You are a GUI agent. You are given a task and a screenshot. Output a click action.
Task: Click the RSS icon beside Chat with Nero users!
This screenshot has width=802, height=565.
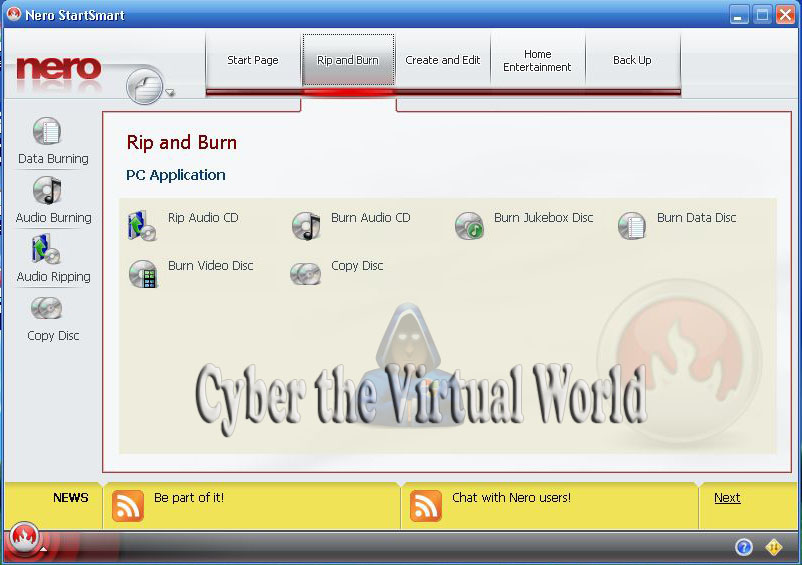426,506
